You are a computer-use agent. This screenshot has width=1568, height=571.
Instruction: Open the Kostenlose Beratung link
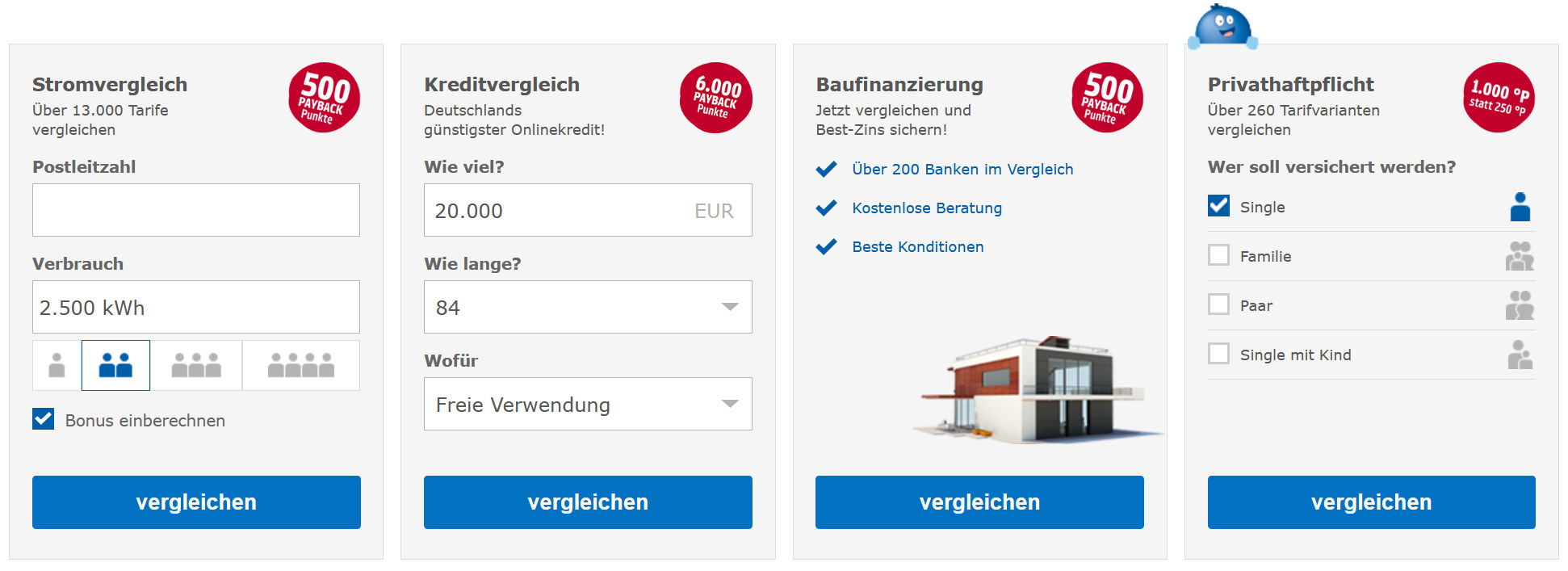pos(926,208)
